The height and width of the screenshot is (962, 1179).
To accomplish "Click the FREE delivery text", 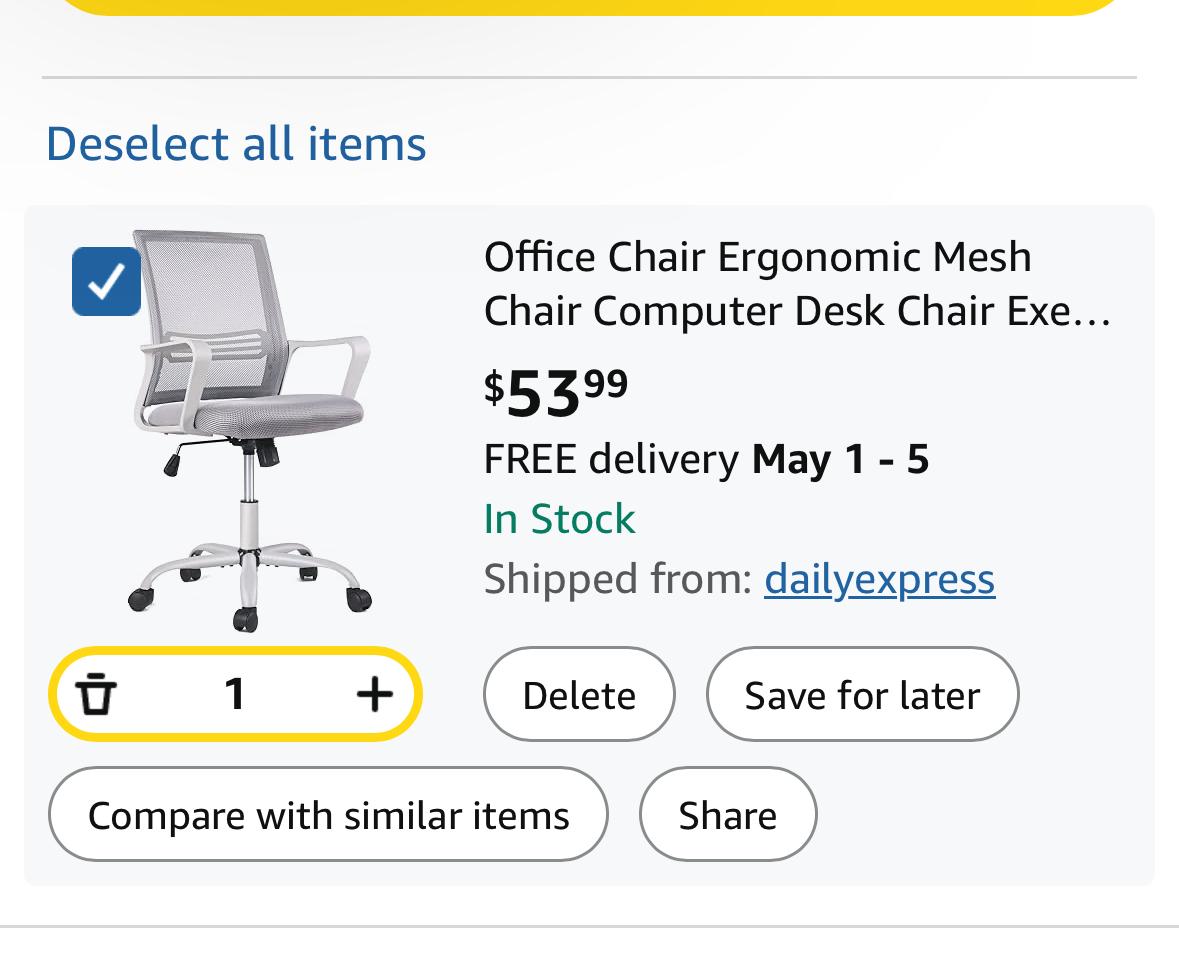I will pos(611,459).
